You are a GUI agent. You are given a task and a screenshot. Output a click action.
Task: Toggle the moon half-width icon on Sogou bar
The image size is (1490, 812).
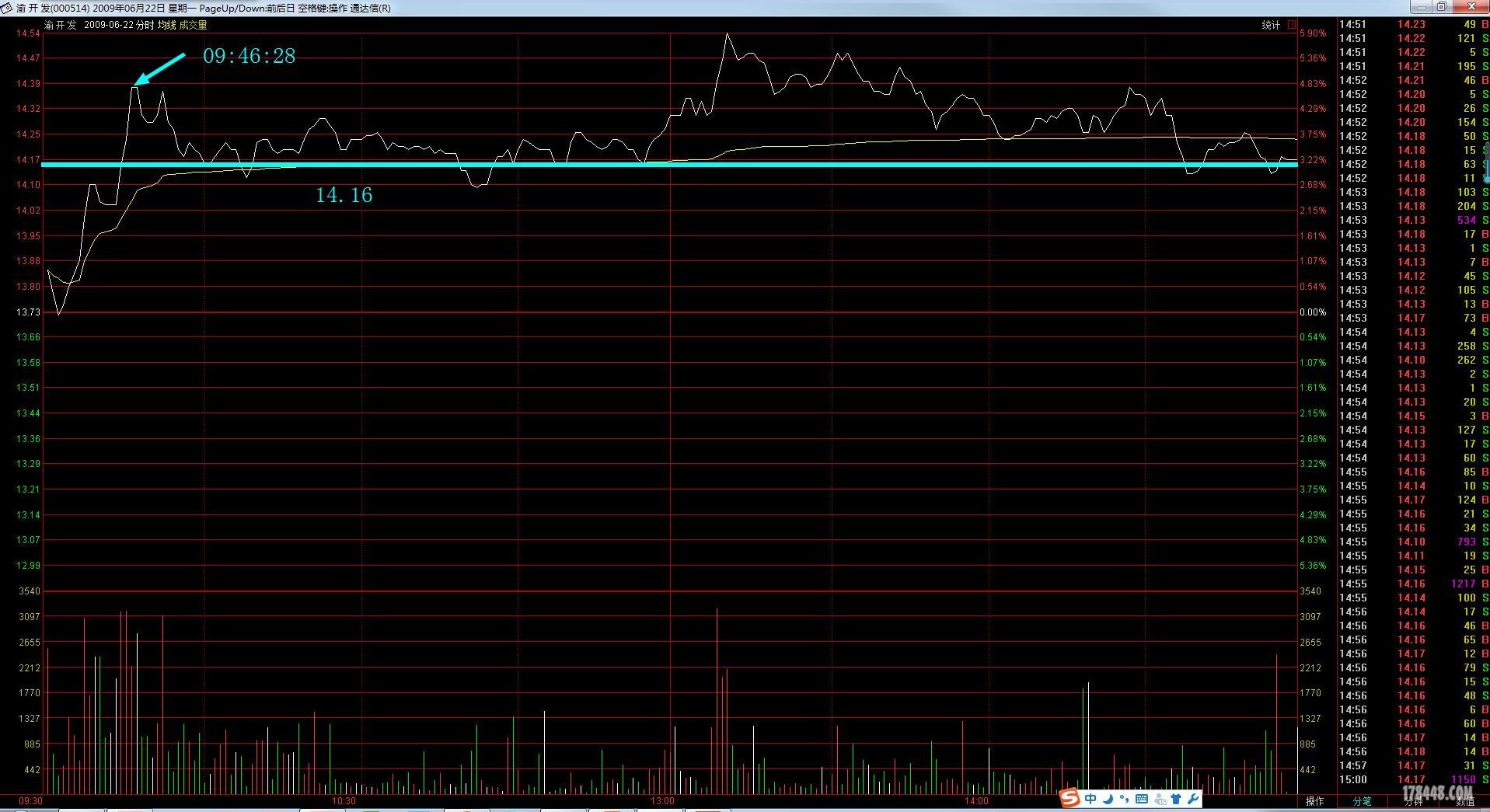coord(1108,799)
